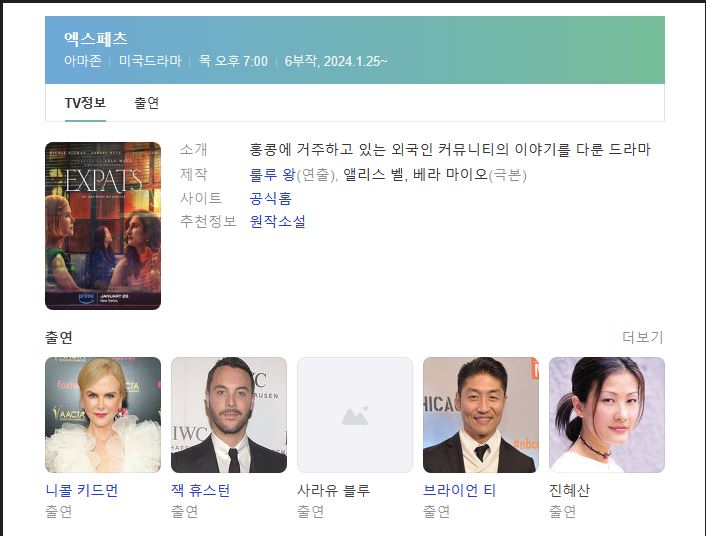Click the 진혜산 cast name
The width and height of the screenshot is (706, 536).
(571, 490)
